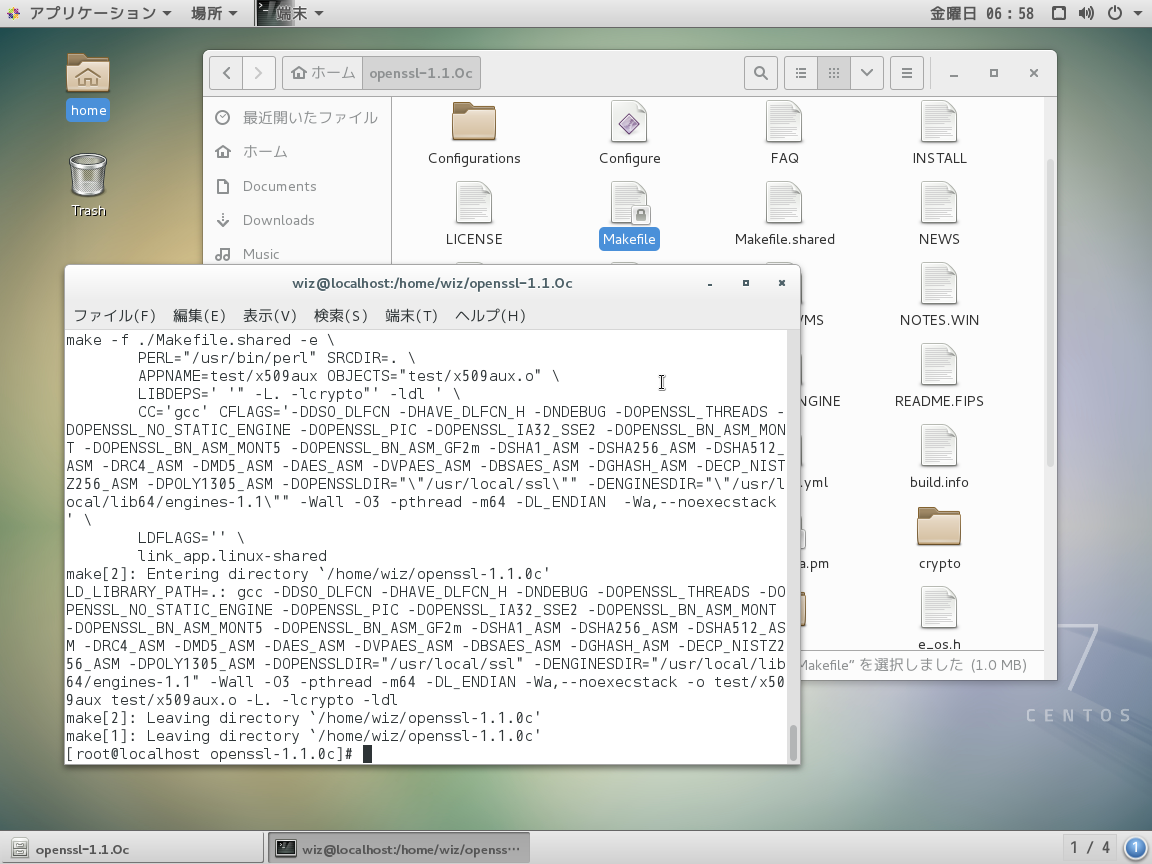Select the README.FIPS file icon

point(939,365)
